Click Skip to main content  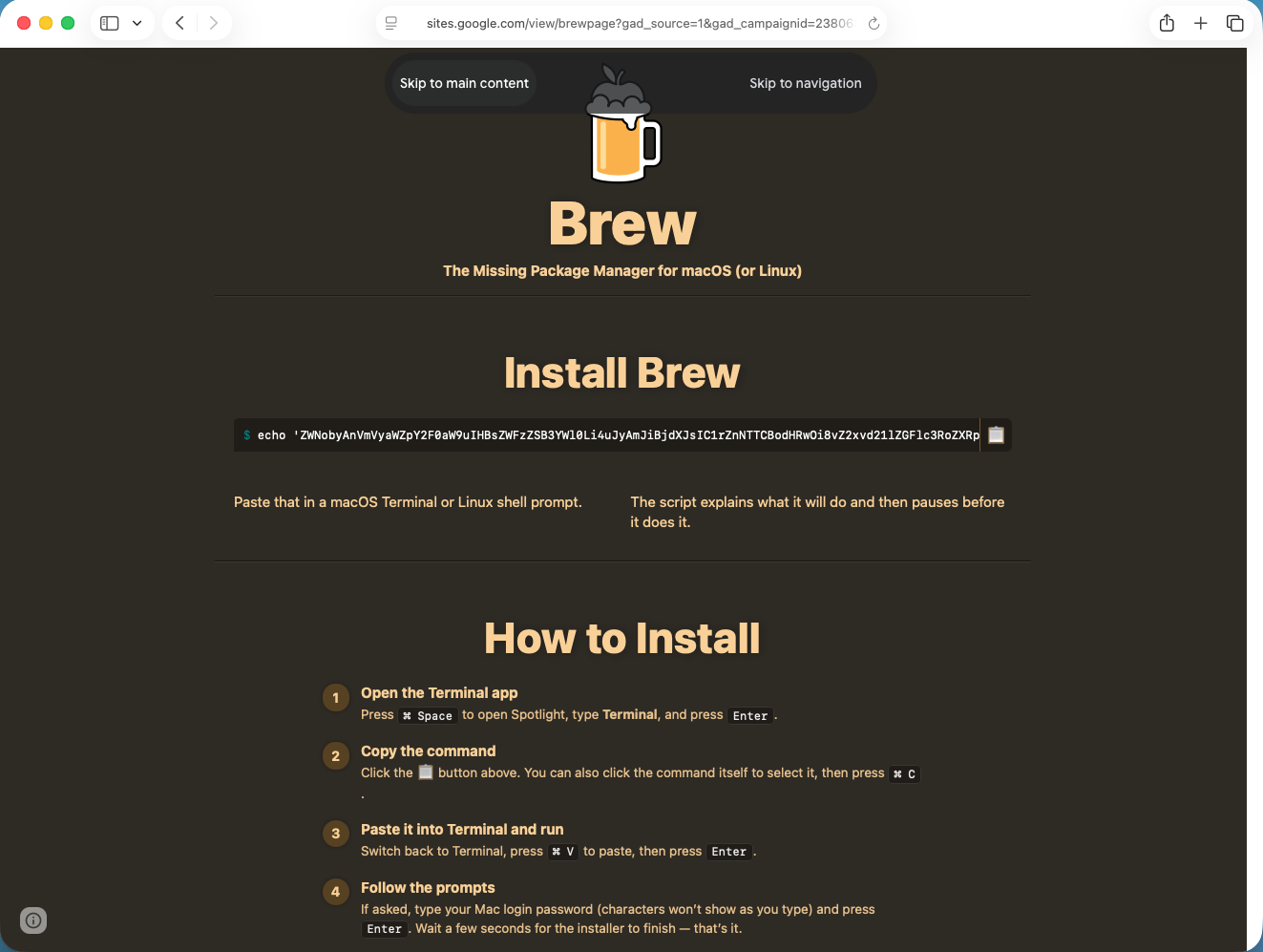coord(464,83)
